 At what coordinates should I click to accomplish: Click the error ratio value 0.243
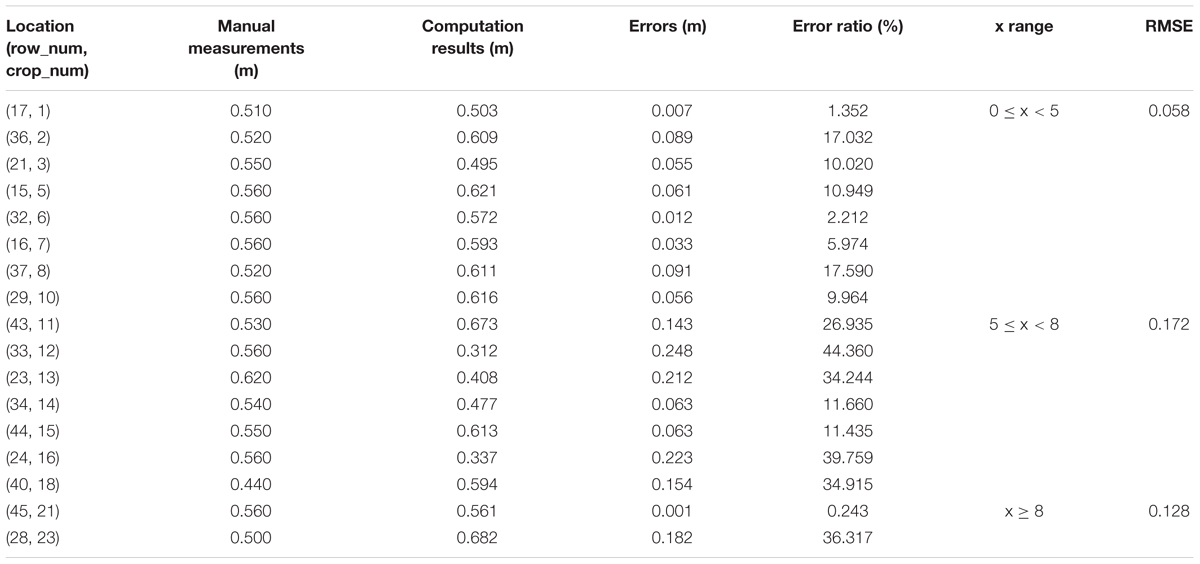tap(853, 511)
